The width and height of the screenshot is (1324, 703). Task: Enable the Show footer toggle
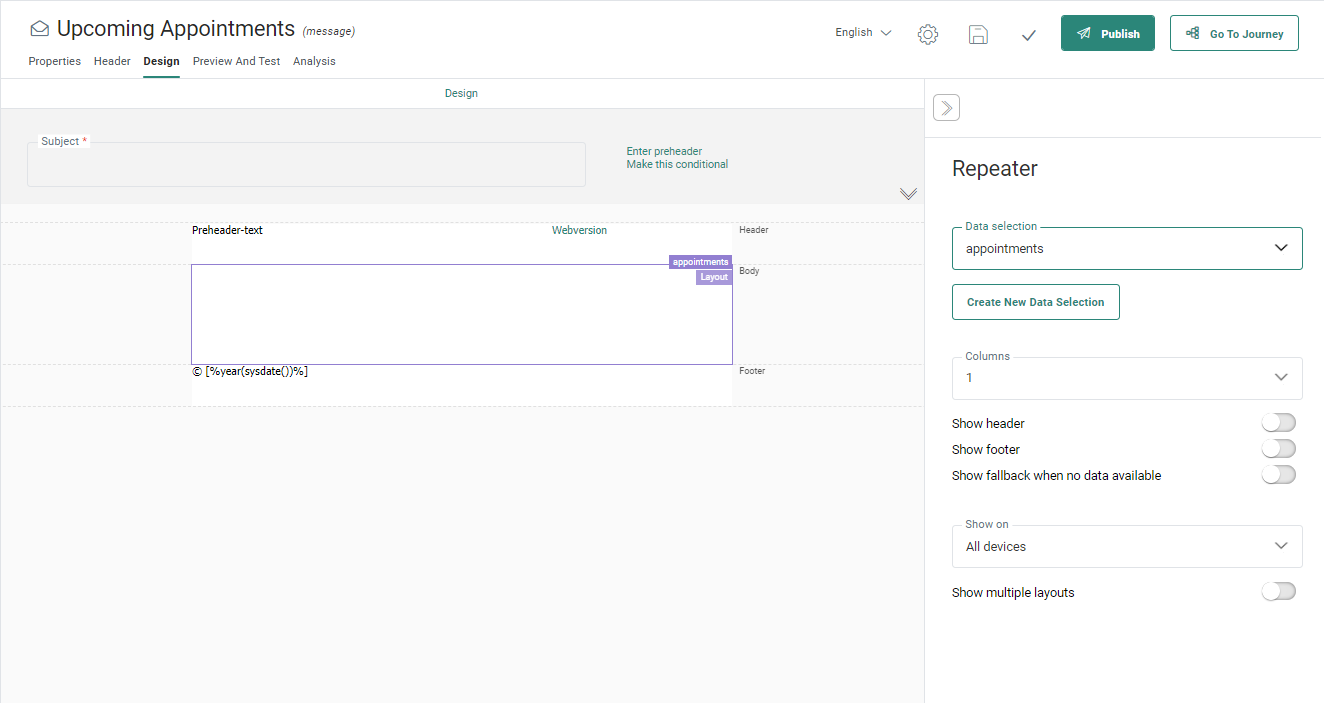click(1278, 449)
